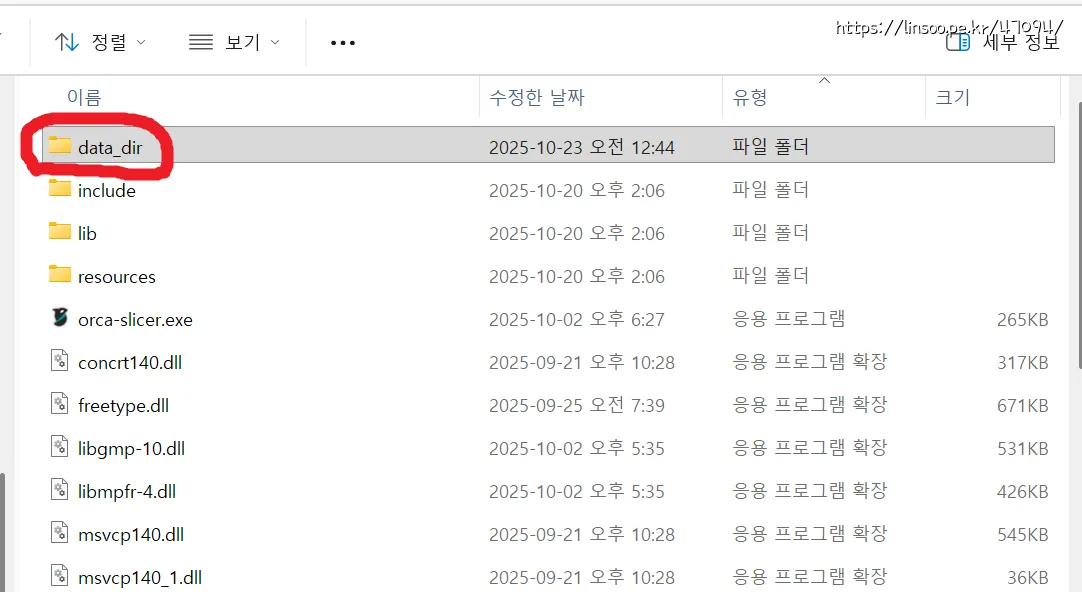Click the 671KB size value
The width and height of the screenshot is (1082, 592).
[x=1023, y=406]
